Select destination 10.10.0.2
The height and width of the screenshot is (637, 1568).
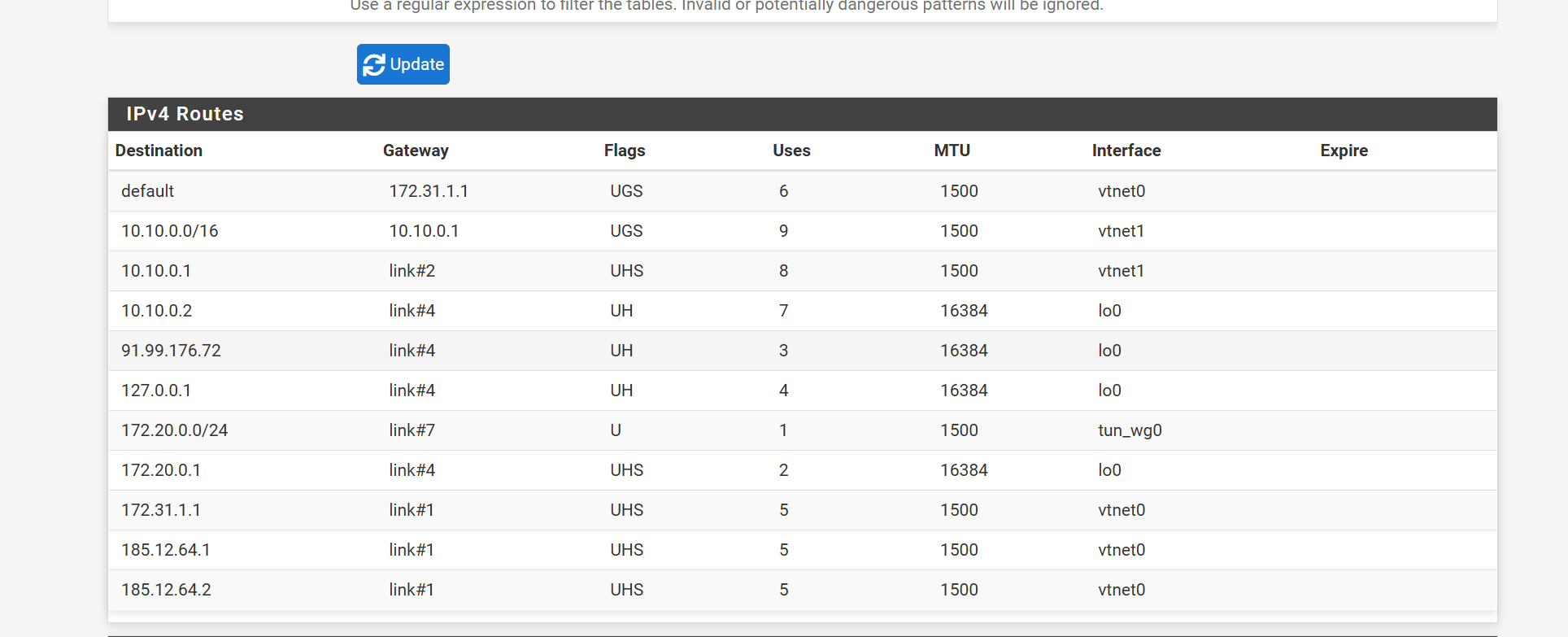point(157,311)
